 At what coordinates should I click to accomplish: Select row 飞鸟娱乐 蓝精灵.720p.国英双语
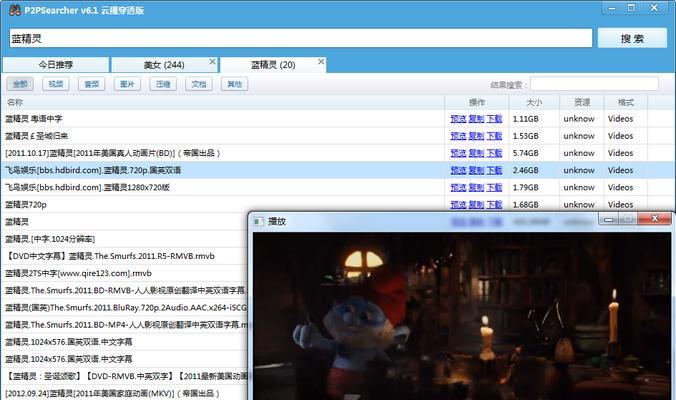(338, 170)
